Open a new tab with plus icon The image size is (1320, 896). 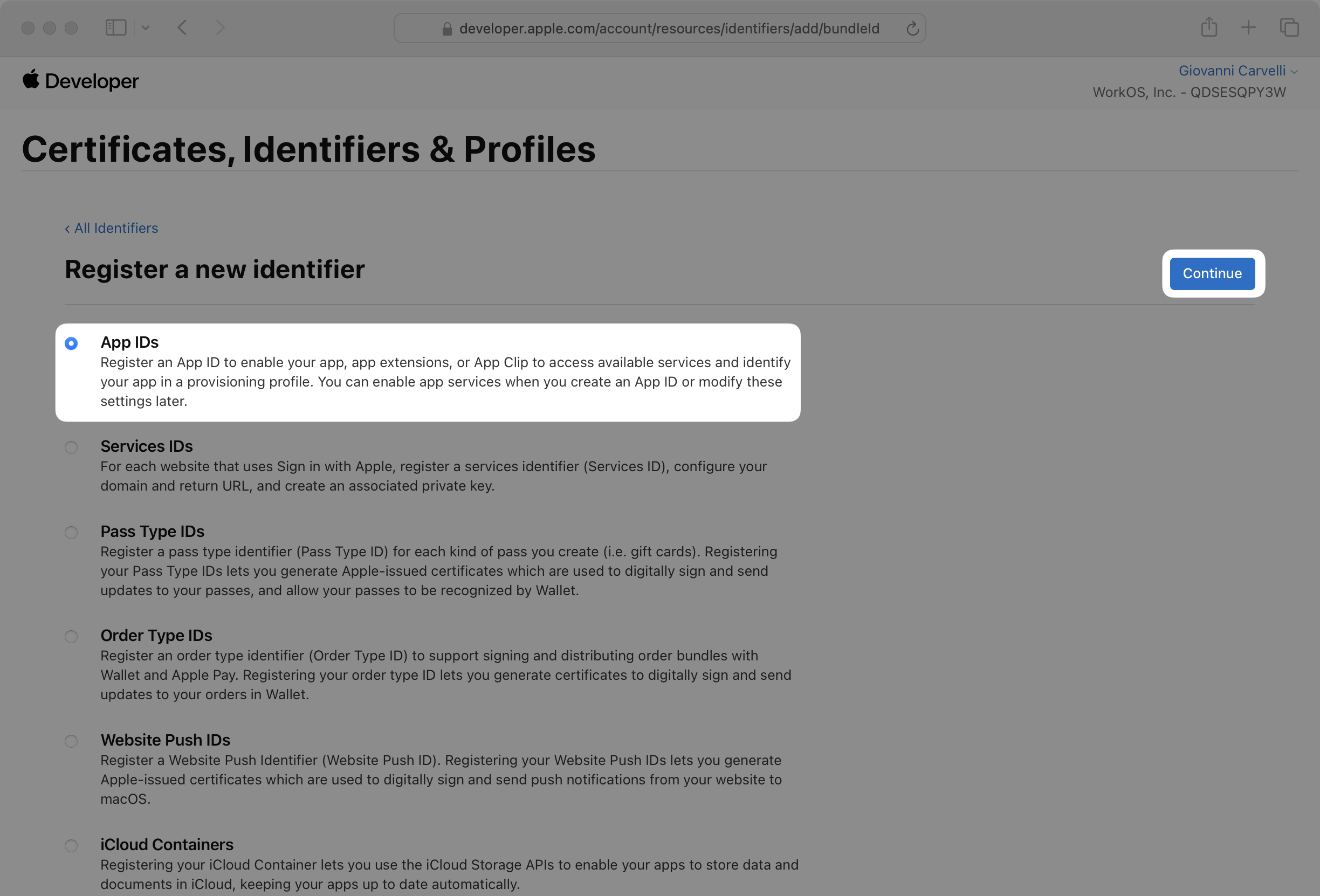click(1248, 27)
